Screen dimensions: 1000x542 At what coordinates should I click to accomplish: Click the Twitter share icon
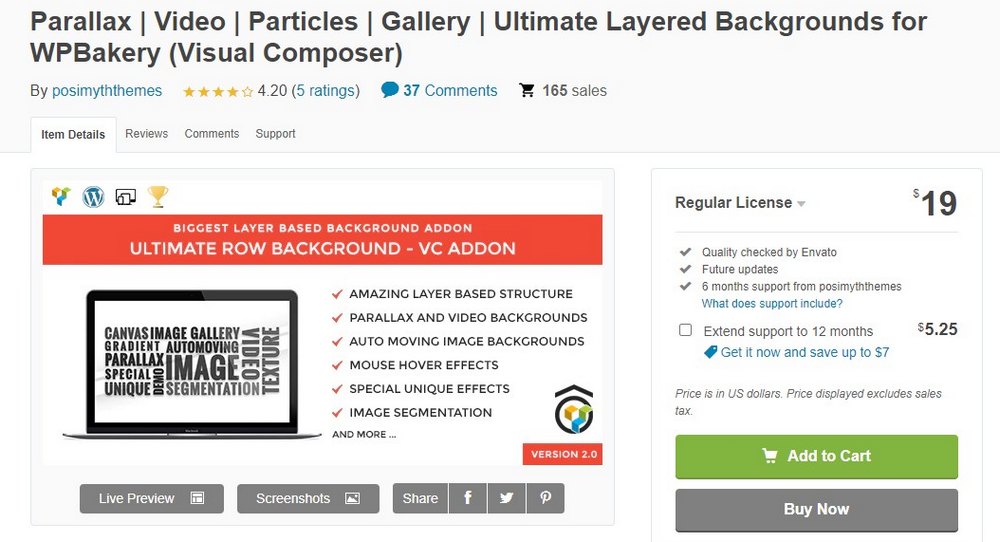click(507, 498)
